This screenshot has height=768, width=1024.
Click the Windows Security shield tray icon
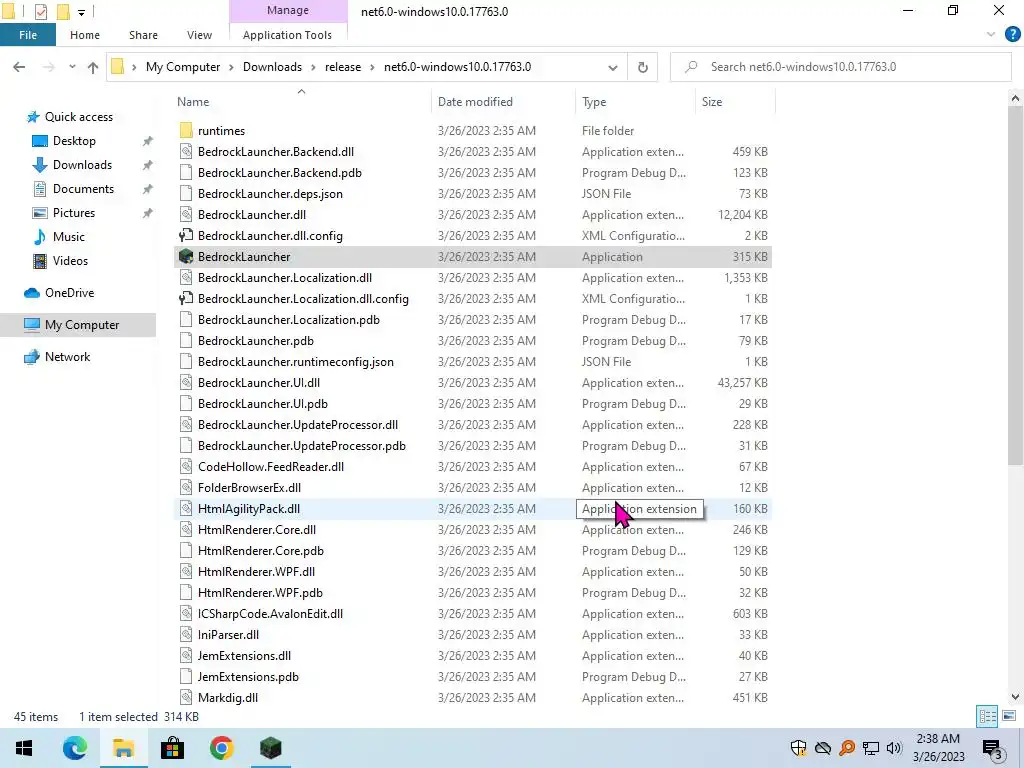tap(798, 748)
